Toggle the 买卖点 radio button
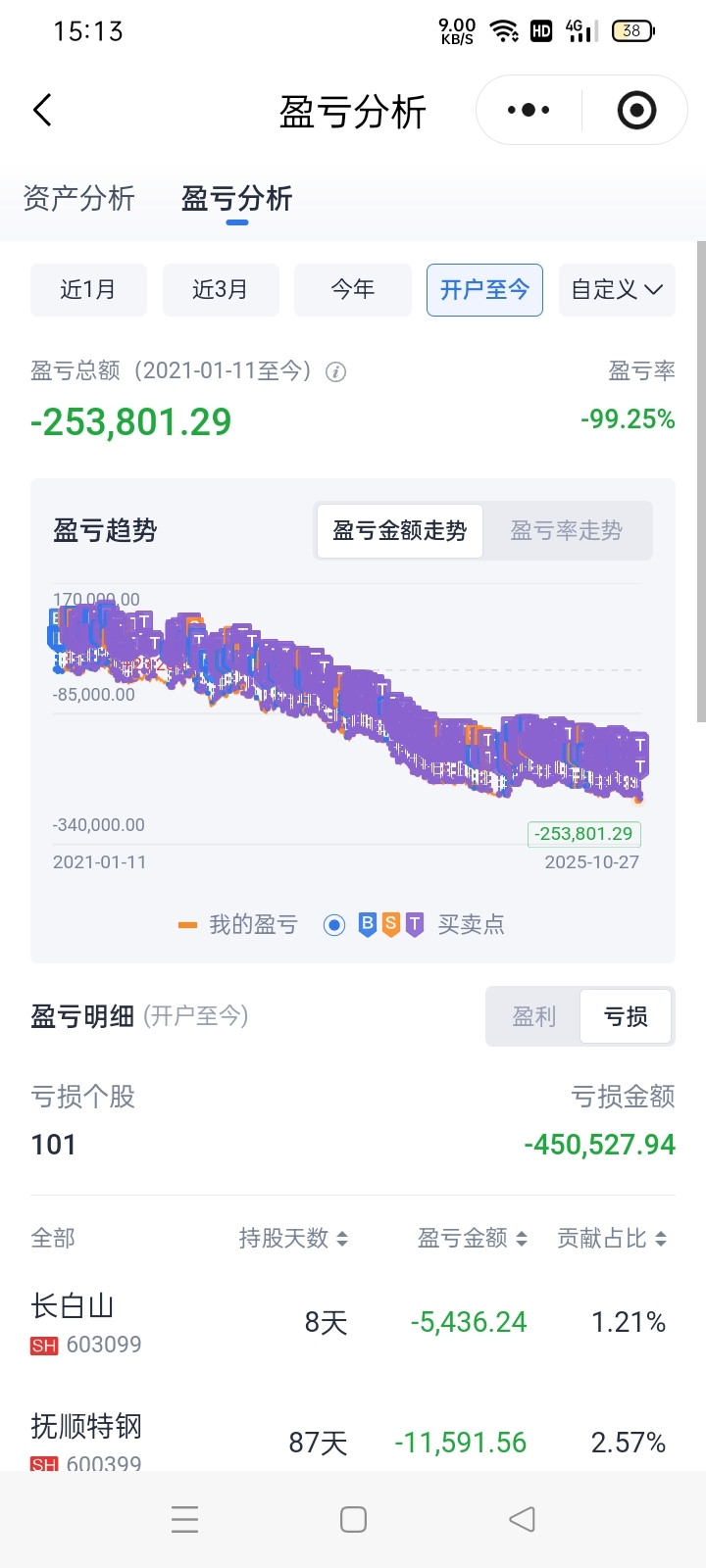 click(x=334, y=924)
